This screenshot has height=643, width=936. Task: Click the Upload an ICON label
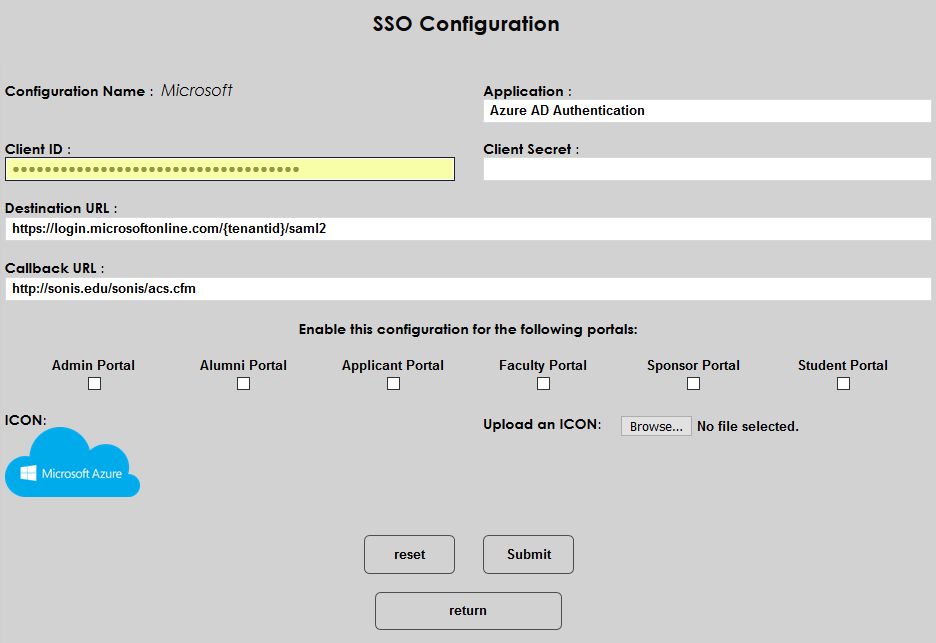point(542,425)
